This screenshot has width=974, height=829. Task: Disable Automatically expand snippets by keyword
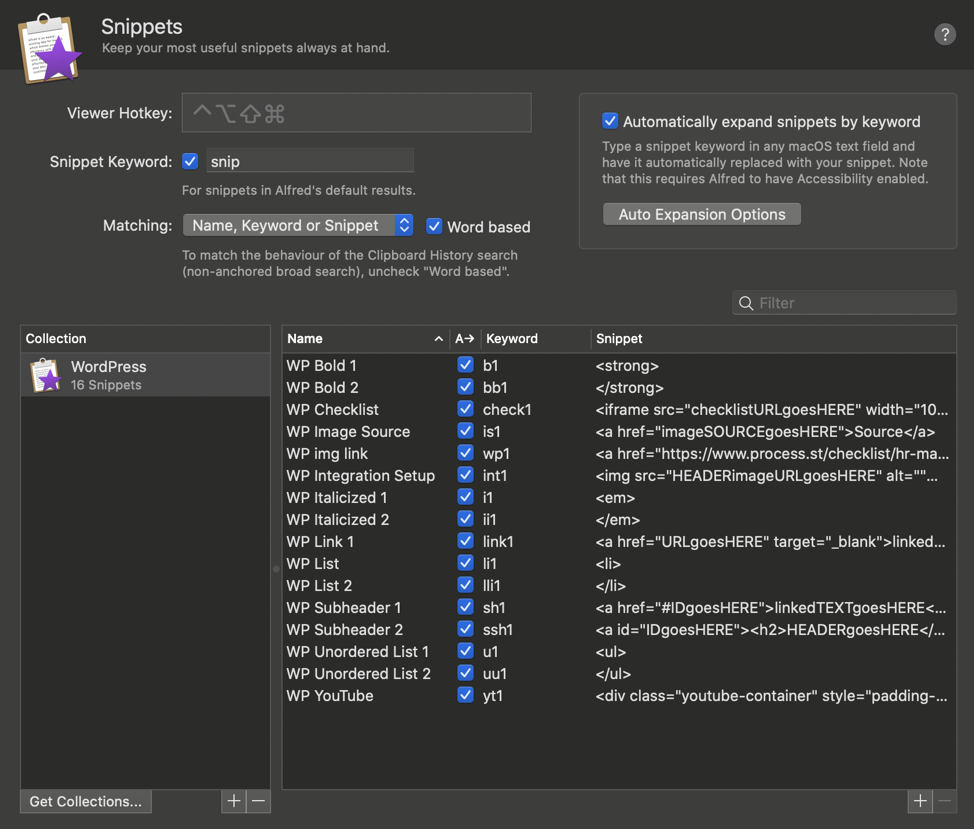[609, 121]
